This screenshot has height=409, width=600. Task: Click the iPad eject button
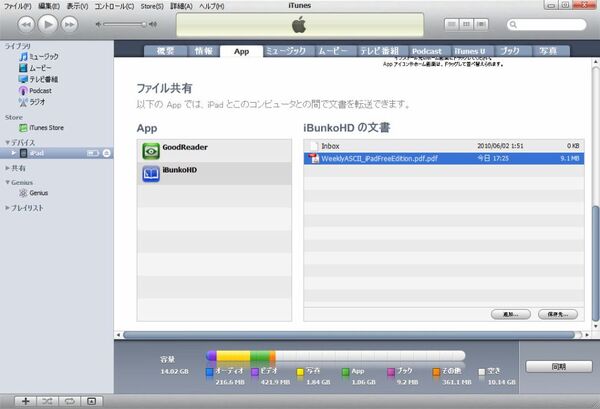click(x=107, y=153)
